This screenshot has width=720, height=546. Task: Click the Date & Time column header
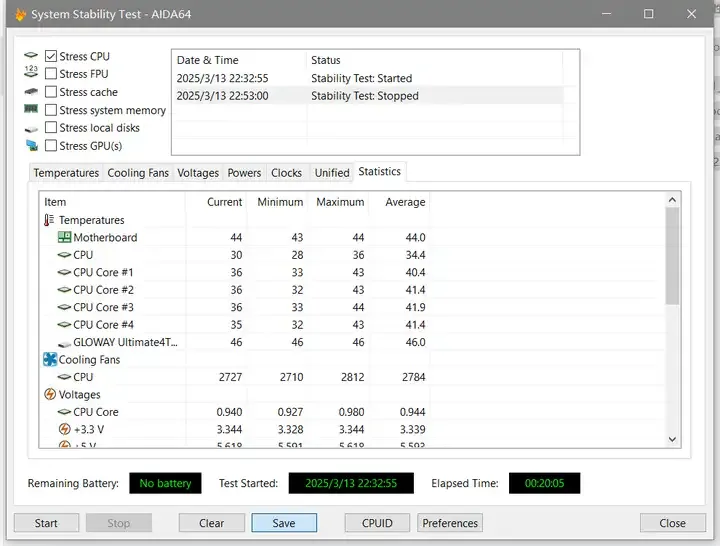[239, 60]
